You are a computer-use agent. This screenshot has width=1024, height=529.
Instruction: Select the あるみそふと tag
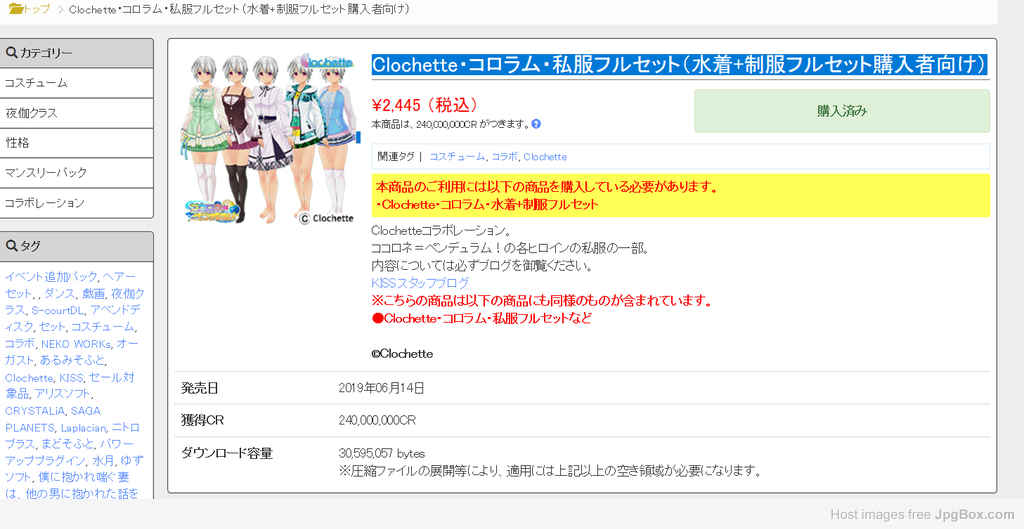coord(72,361)
